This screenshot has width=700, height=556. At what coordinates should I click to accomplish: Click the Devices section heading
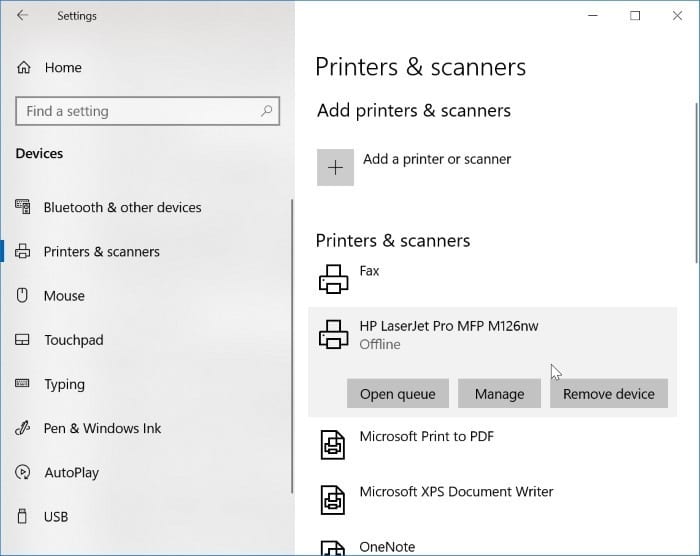[39, 153]
